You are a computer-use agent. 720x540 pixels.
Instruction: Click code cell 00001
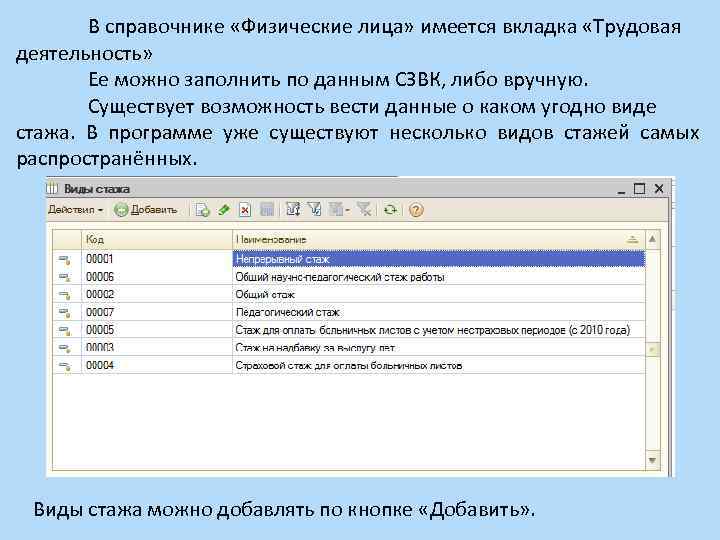tap(157, 259)
